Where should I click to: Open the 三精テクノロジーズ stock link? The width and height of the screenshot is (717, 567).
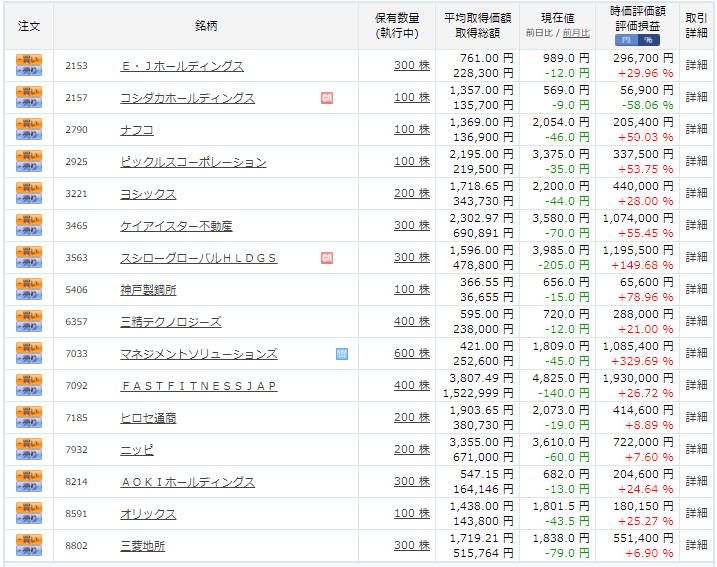click(171, 322)
